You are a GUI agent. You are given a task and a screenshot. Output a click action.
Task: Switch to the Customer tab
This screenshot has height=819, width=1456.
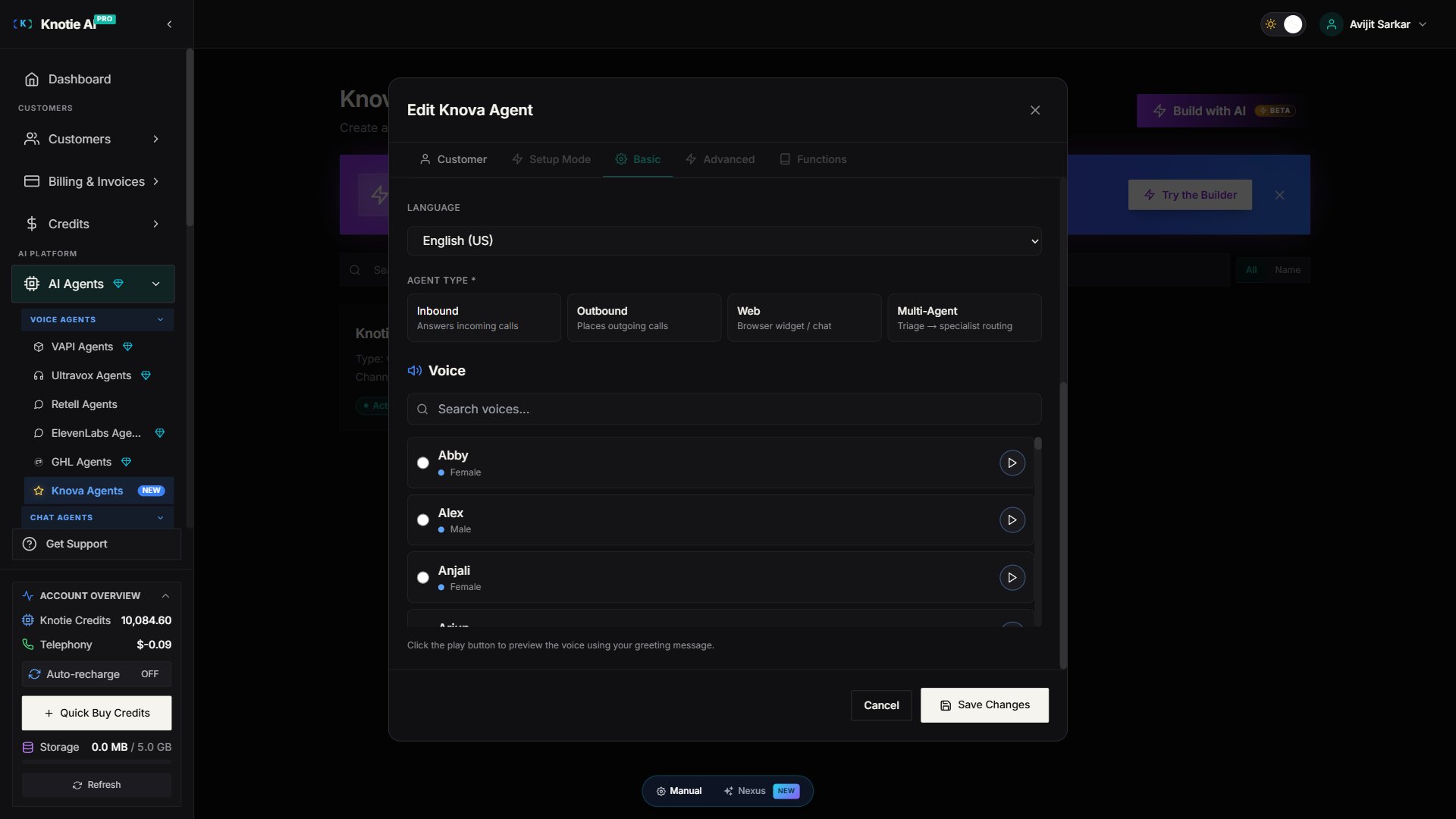coord(453,159)
